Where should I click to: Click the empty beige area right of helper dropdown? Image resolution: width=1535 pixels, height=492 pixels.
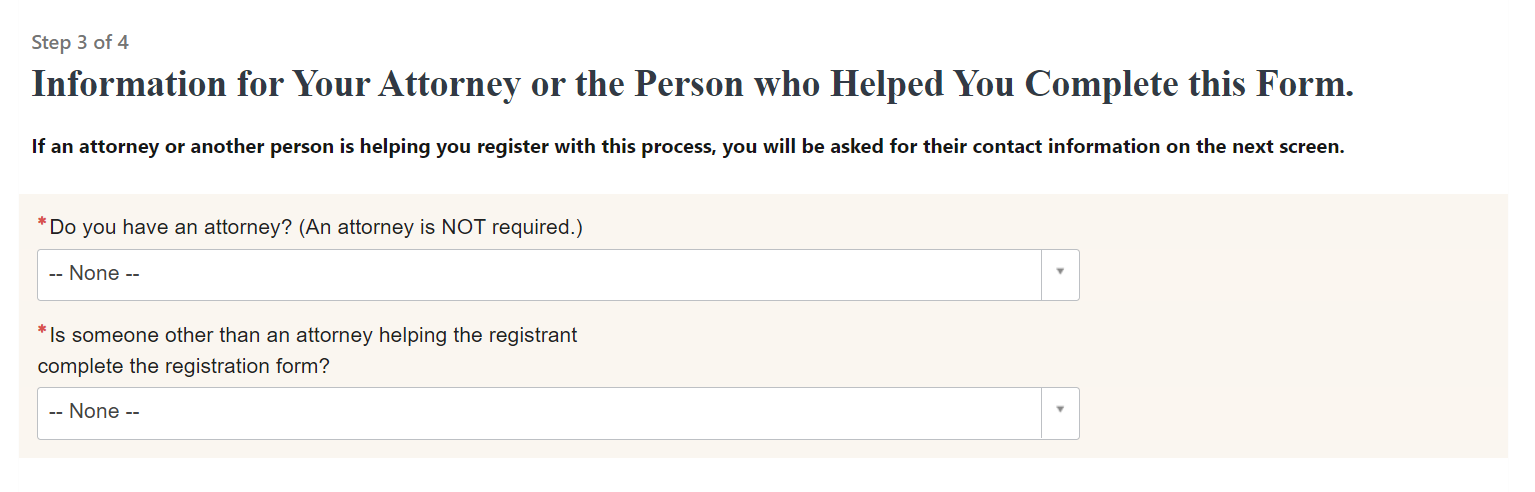(x=1290, y=412)
